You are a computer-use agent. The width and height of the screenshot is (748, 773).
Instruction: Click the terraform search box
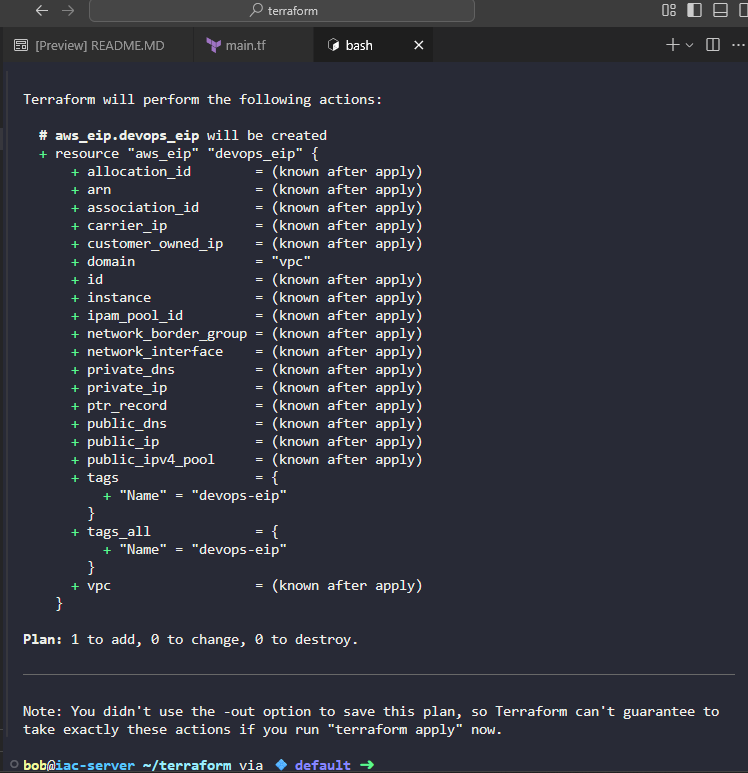(x=282, y=10)
